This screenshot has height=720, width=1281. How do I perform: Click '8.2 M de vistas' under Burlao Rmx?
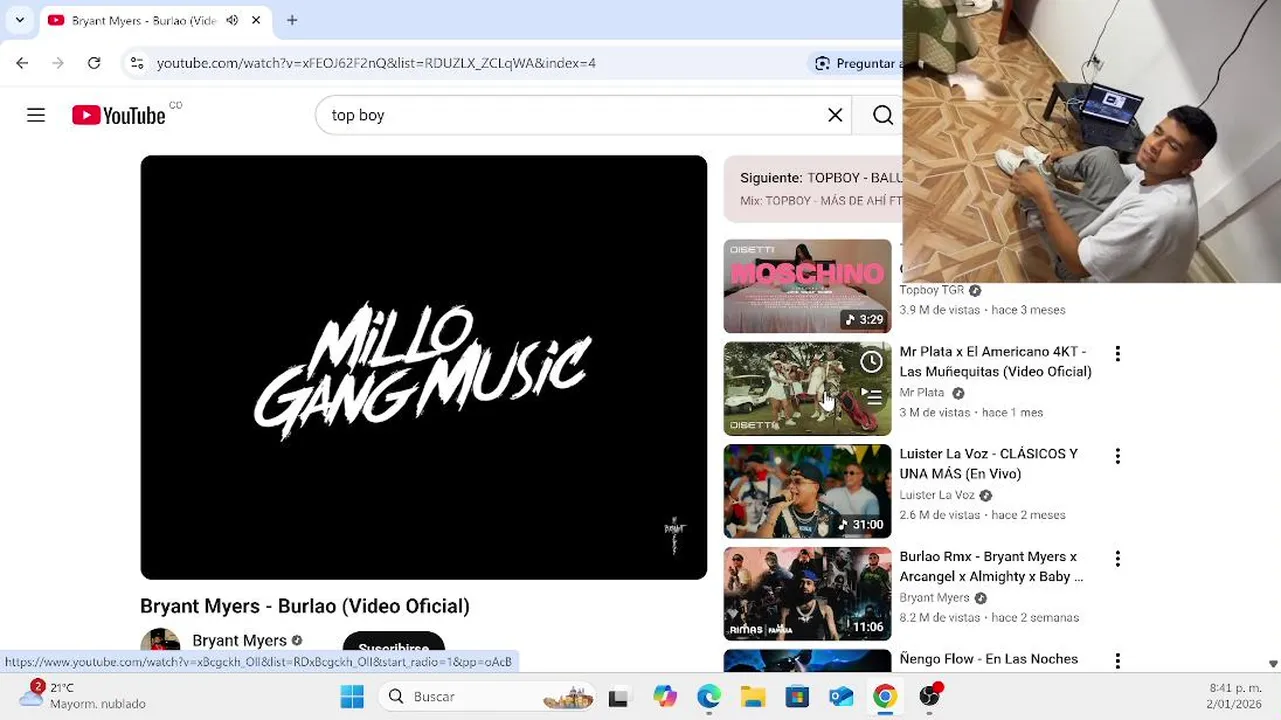tap(939, 618)
